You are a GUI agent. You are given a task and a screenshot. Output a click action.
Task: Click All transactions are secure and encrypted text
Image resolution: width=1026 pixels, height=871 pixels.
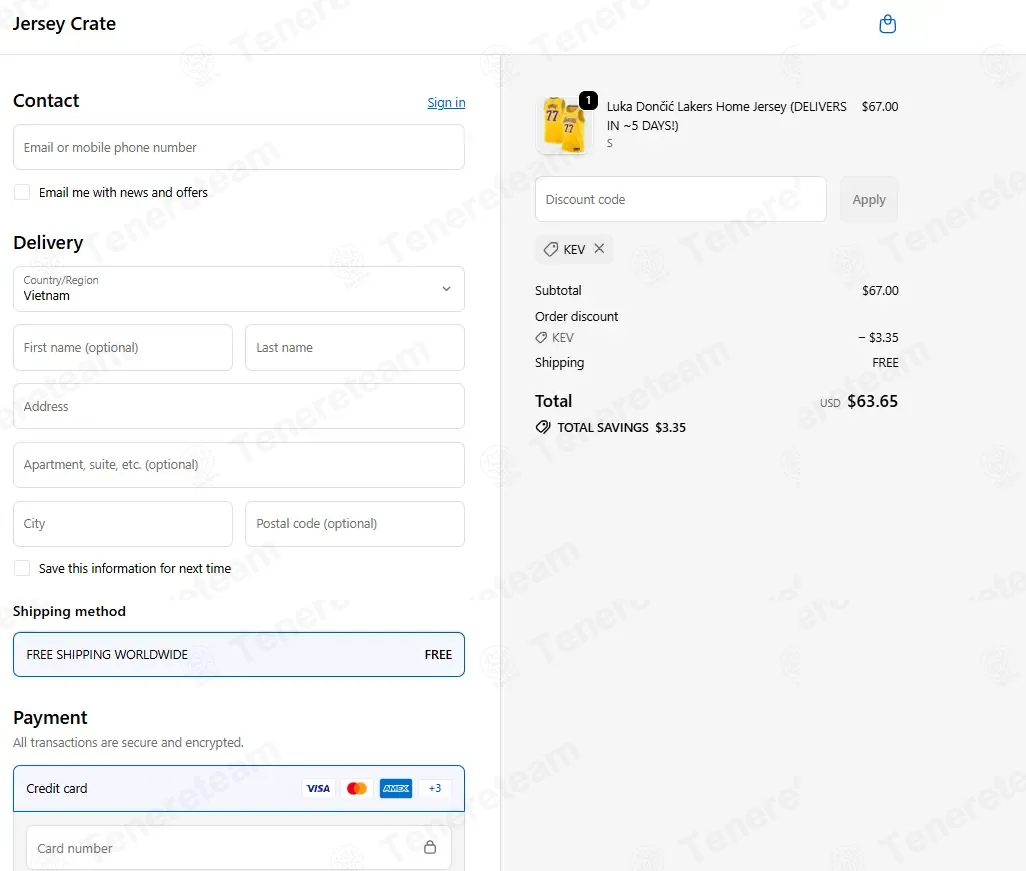tap(128, 743)
